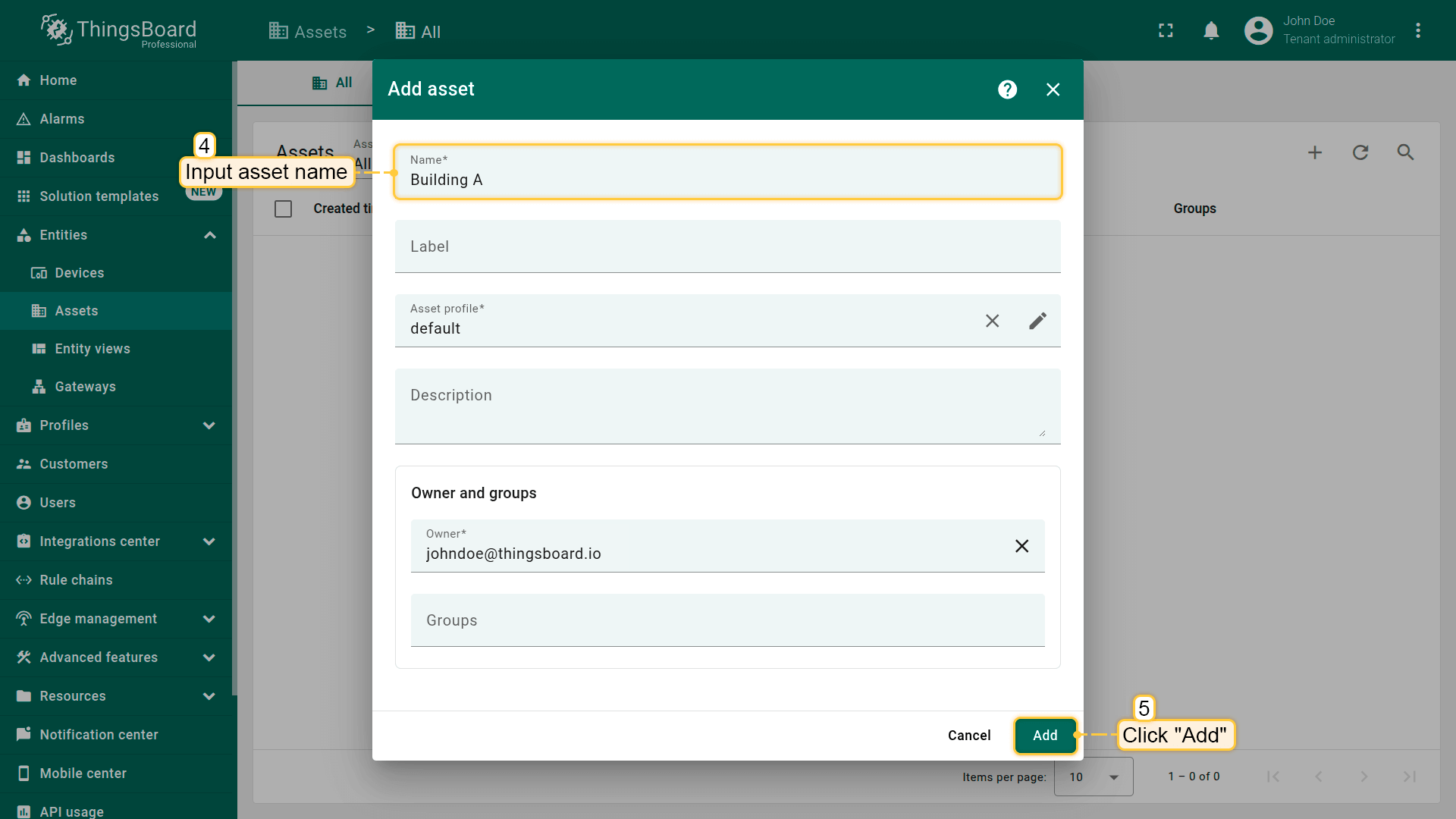The height and width of the screenshot is (819, 1456).
Task: Open Devices in sidebar
Action: (79, 273)
